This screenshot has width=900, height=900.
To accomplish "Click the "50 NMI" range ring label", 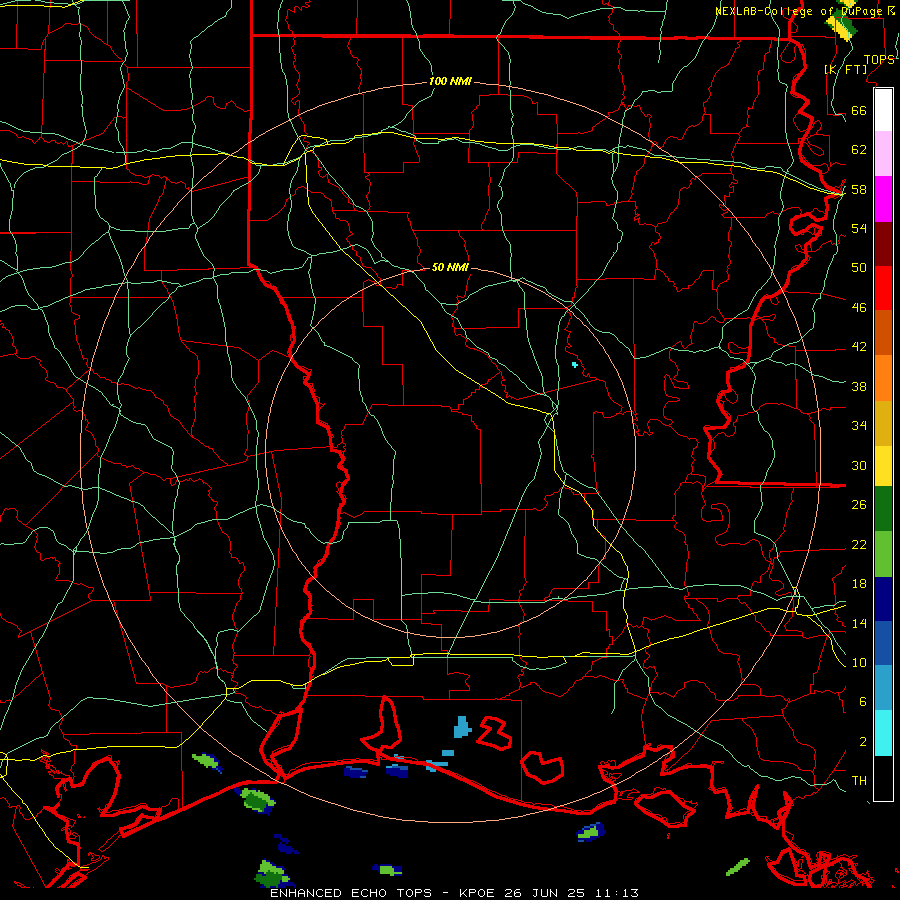I will click(x=450, y=267).
